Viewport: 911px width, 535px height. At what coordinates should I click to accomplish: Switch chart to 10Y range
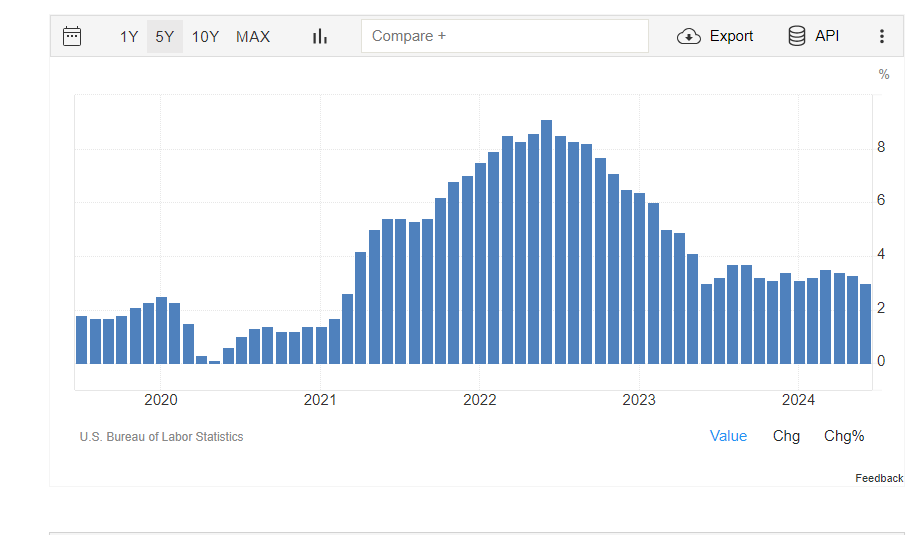[x=205, y=37]
